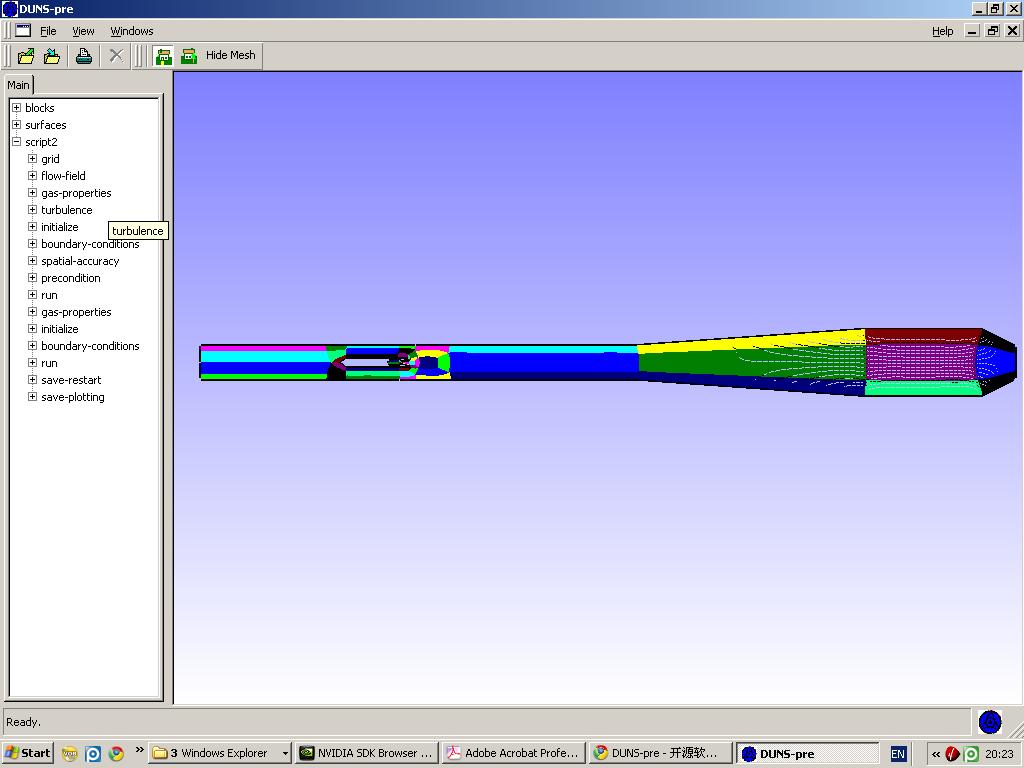Expand the surfaces tree node

(16, 125)
